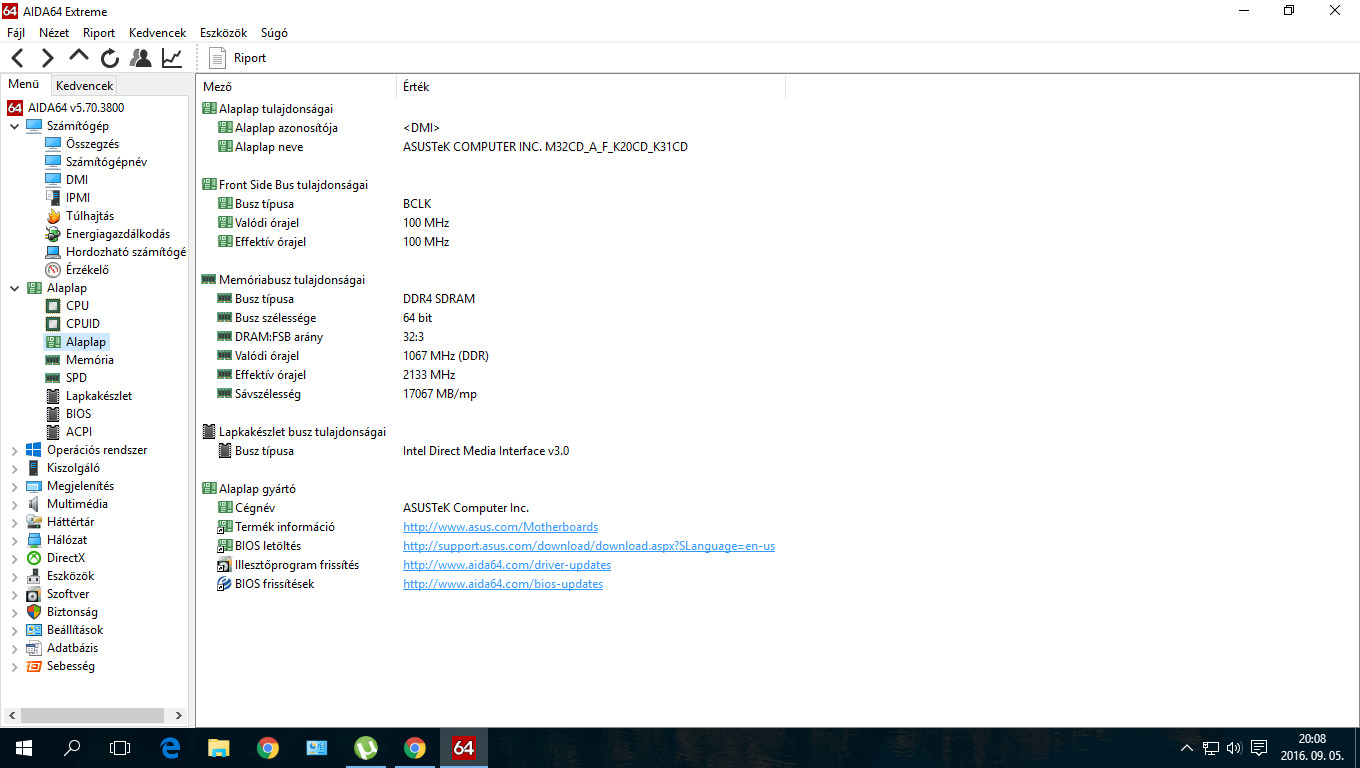Screen dimensions: 1360x768
Task: Collapse the Számítógép tree node
Action: (x=14, y=126)
